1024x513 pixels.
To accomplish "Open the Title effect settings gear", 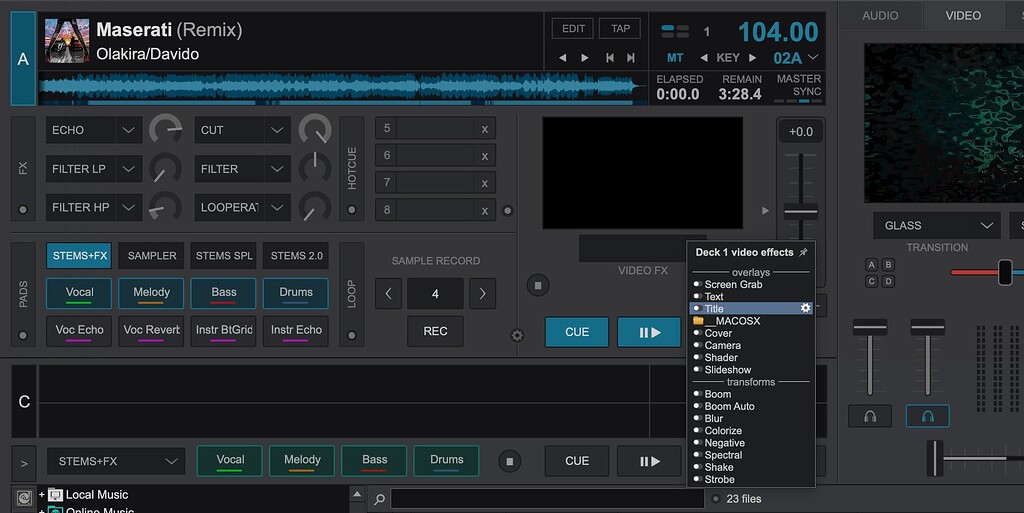I will coord(805,308).
